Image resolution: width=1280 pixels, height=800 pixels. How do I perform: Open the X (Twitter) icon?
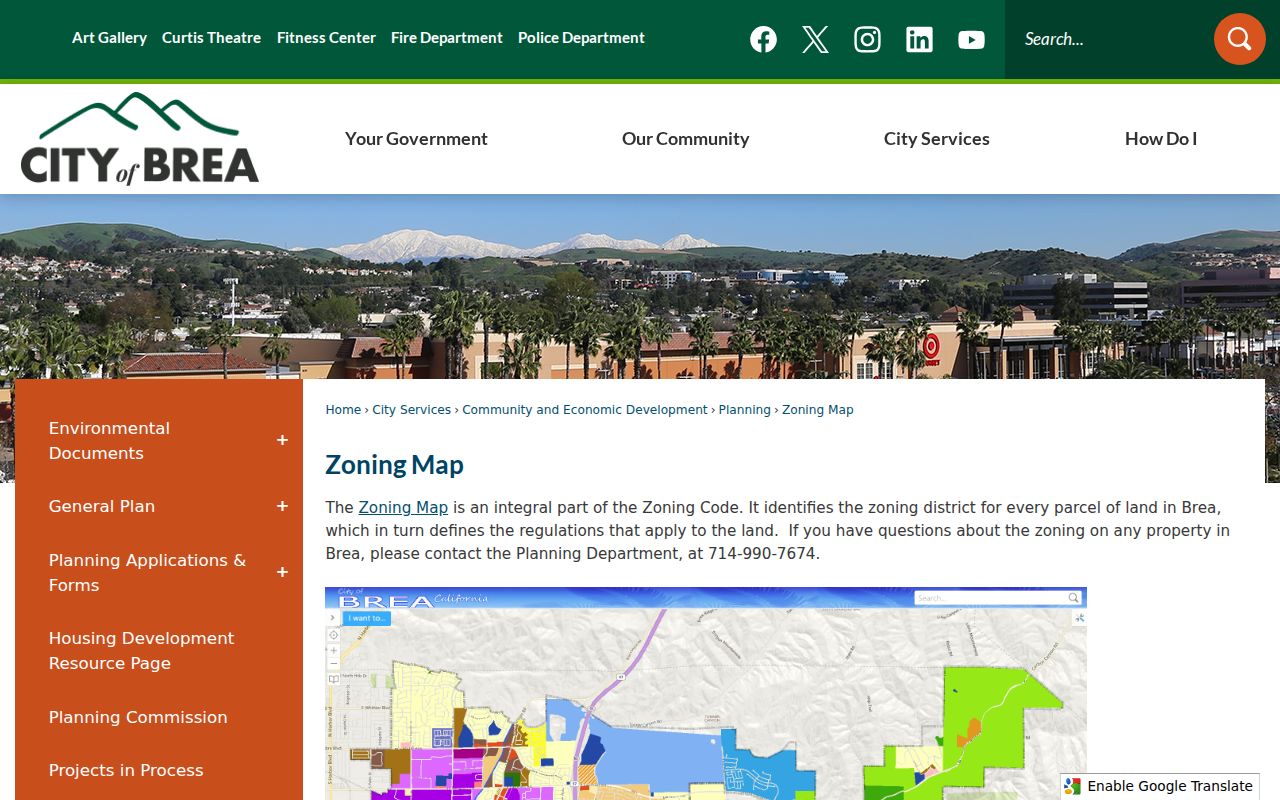(815, 39)
